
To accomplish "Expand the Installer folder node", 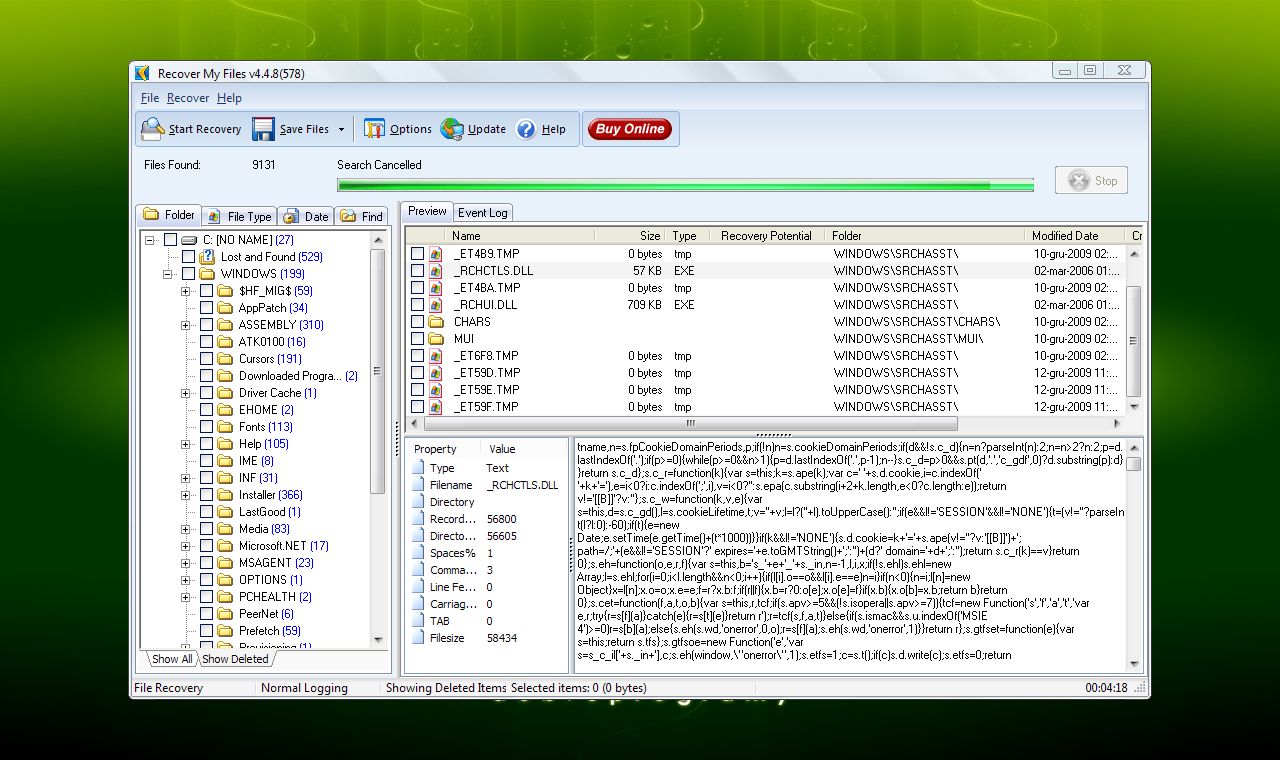I will click(186, 495).
